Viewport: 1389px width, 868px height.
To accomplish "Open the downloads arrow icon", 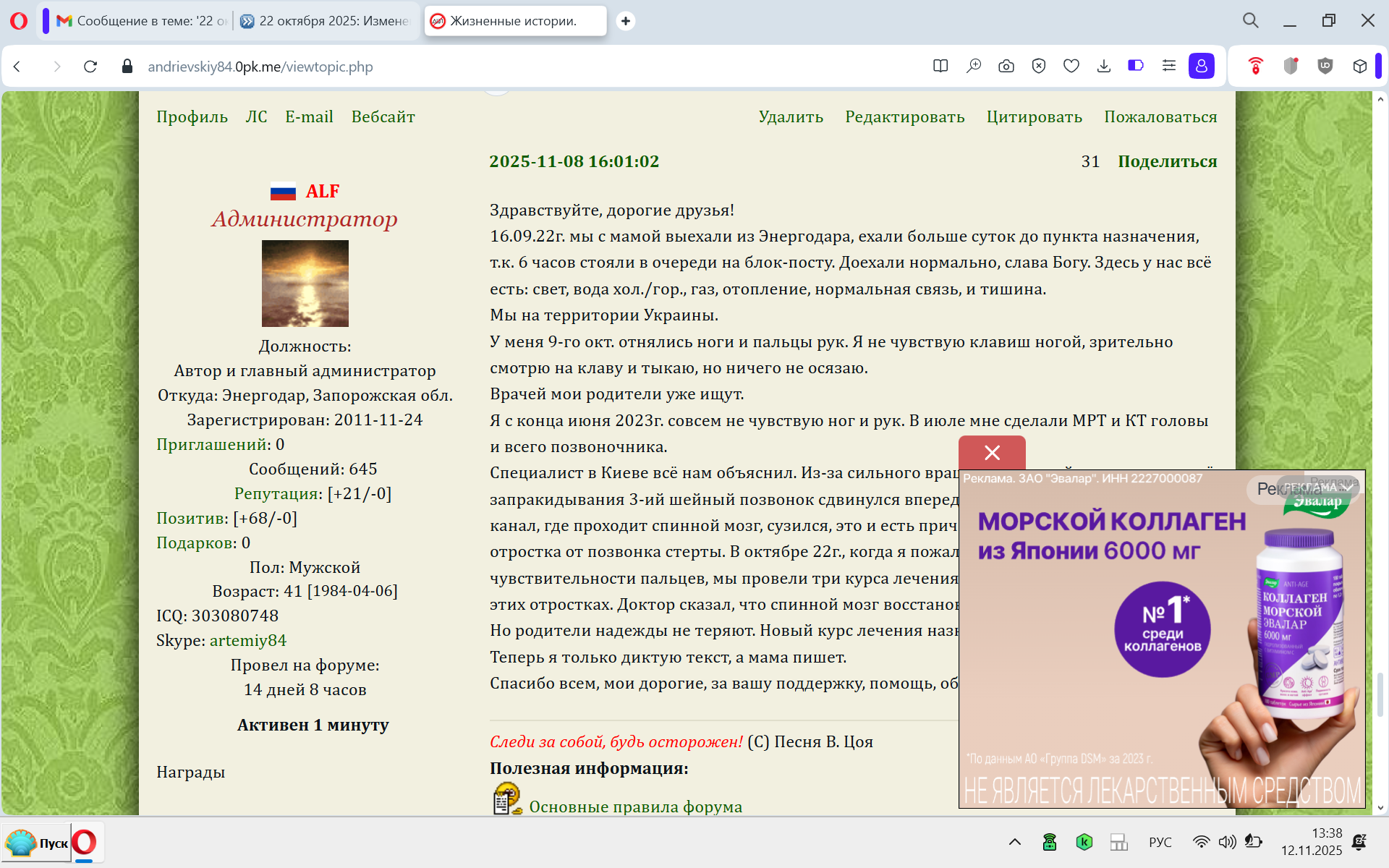I will (x=1104, y=67).
